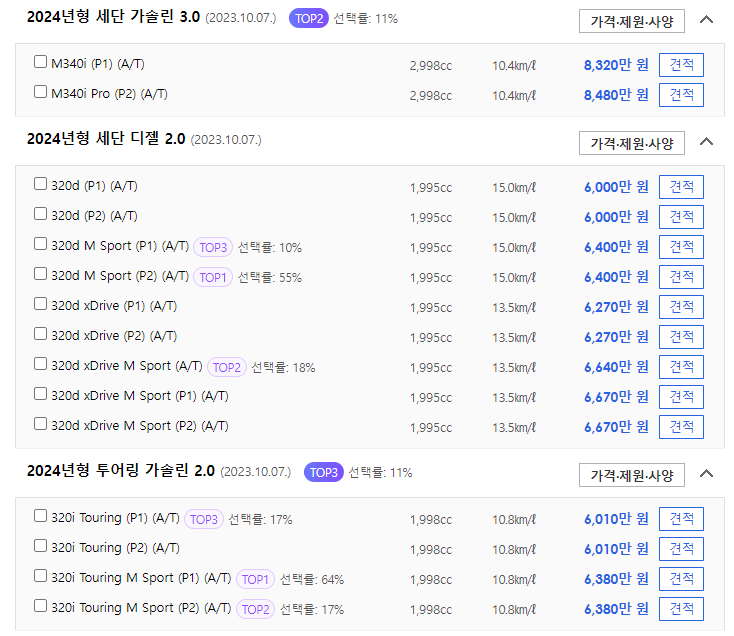Tick 320d xDrive M Sport (P1) checkbox
The image size is (734, 636).
(x=40, y=394)
